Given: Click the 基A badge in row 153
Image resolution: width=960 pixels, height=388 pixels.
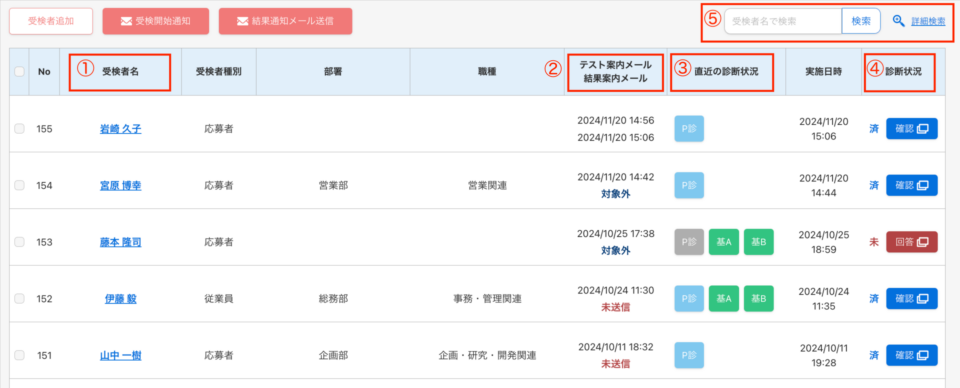Looking at the screenshot, I should tap(724, 242).
